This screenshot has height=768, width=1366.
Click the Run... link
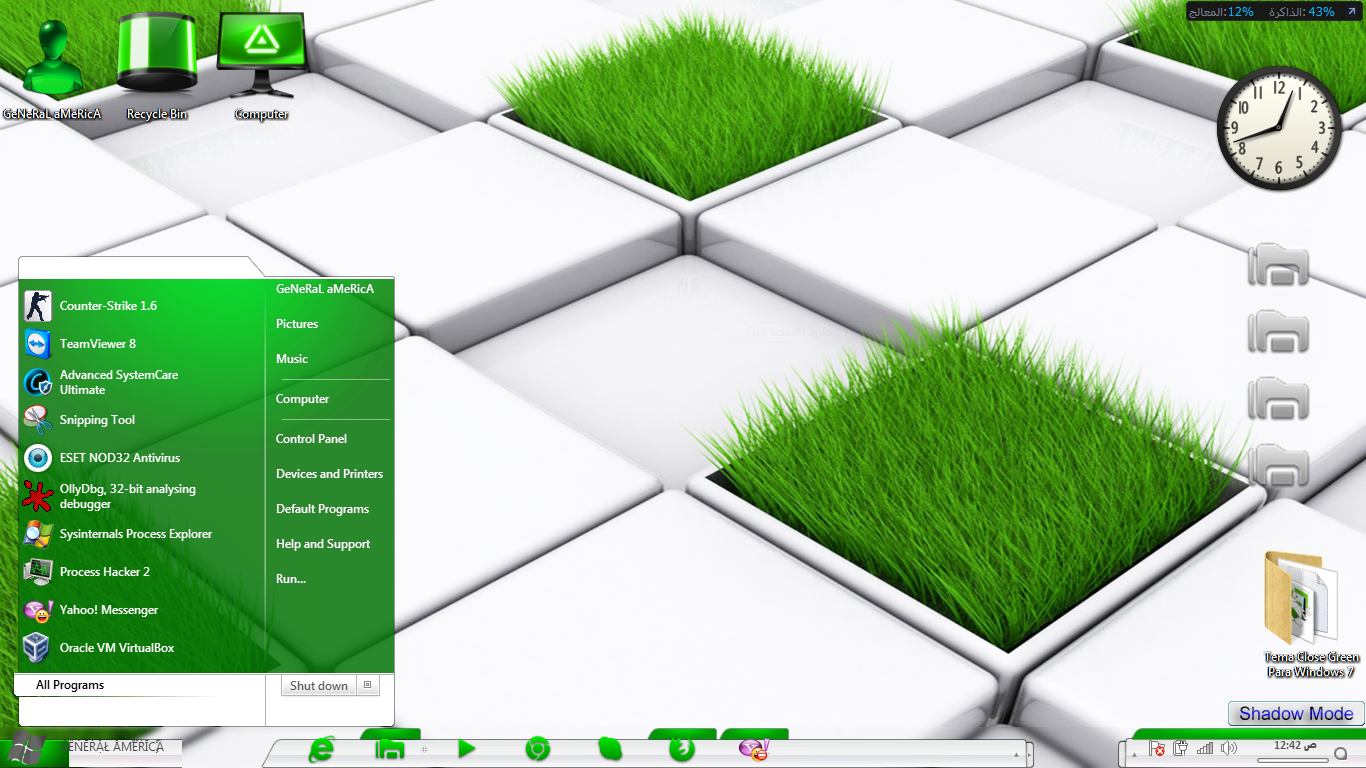pos(291,579)
